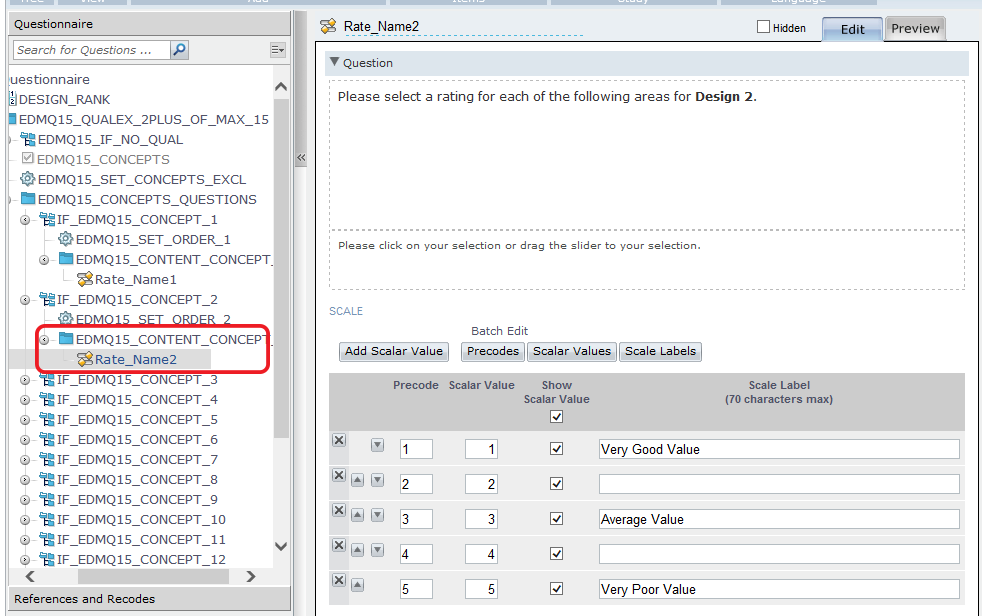
Task: Move Very Good Value row down
Action: point(377,445)
